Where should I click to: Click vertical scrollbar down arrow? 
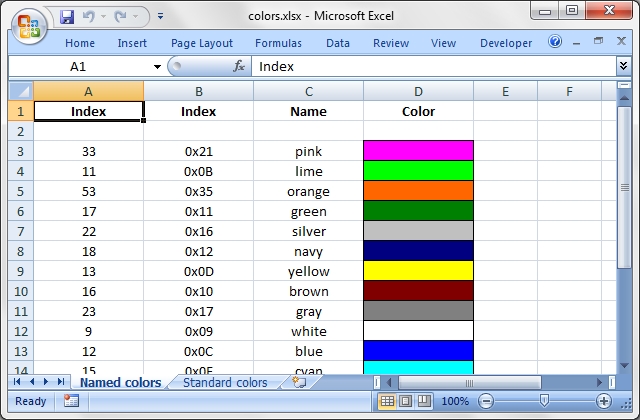624,365
